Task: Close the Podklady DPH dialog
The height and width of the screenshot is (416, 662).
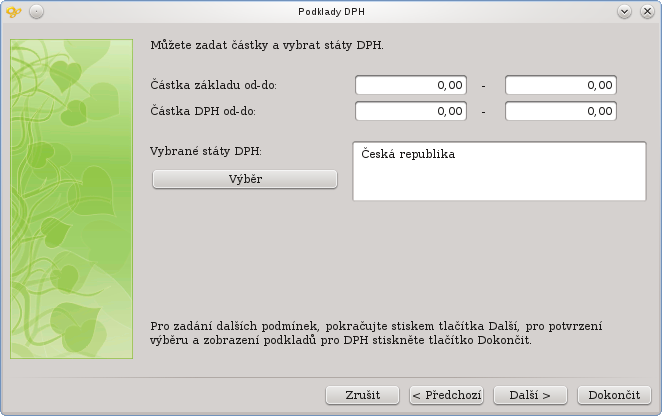Action: coord(647,11)
